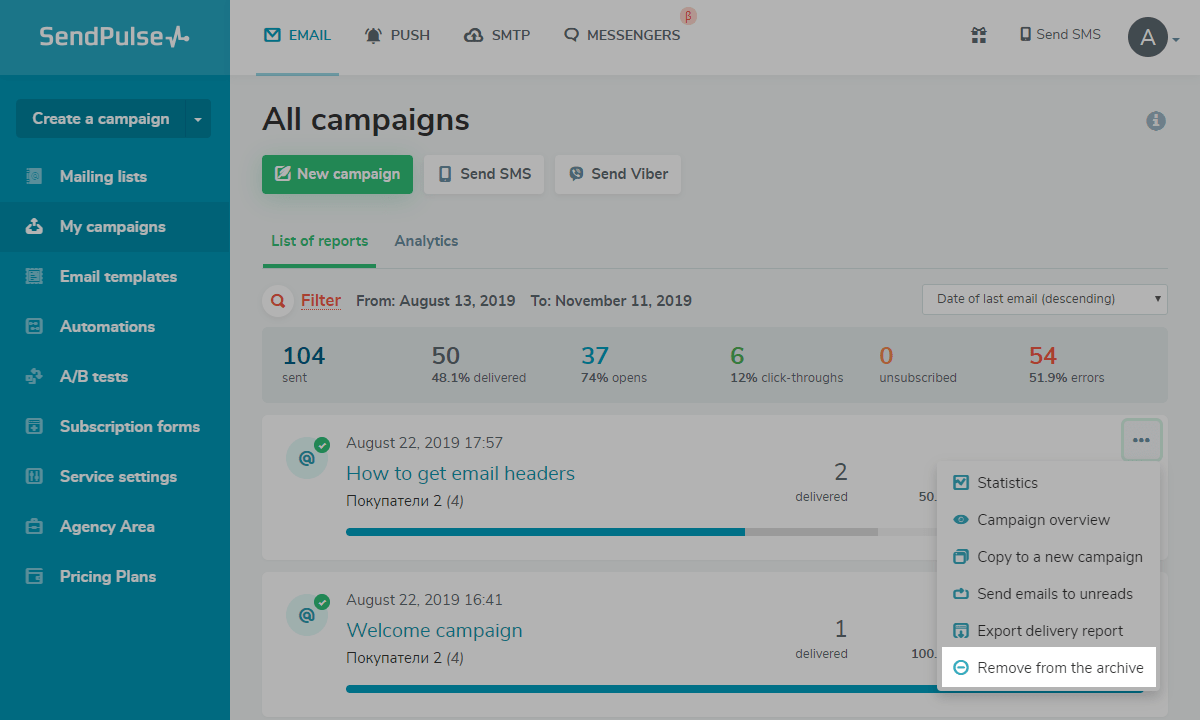This screenshot has height=720, width=1200.
Task: Select Send emails to unreads option
Action: [x=1055, y=594]
